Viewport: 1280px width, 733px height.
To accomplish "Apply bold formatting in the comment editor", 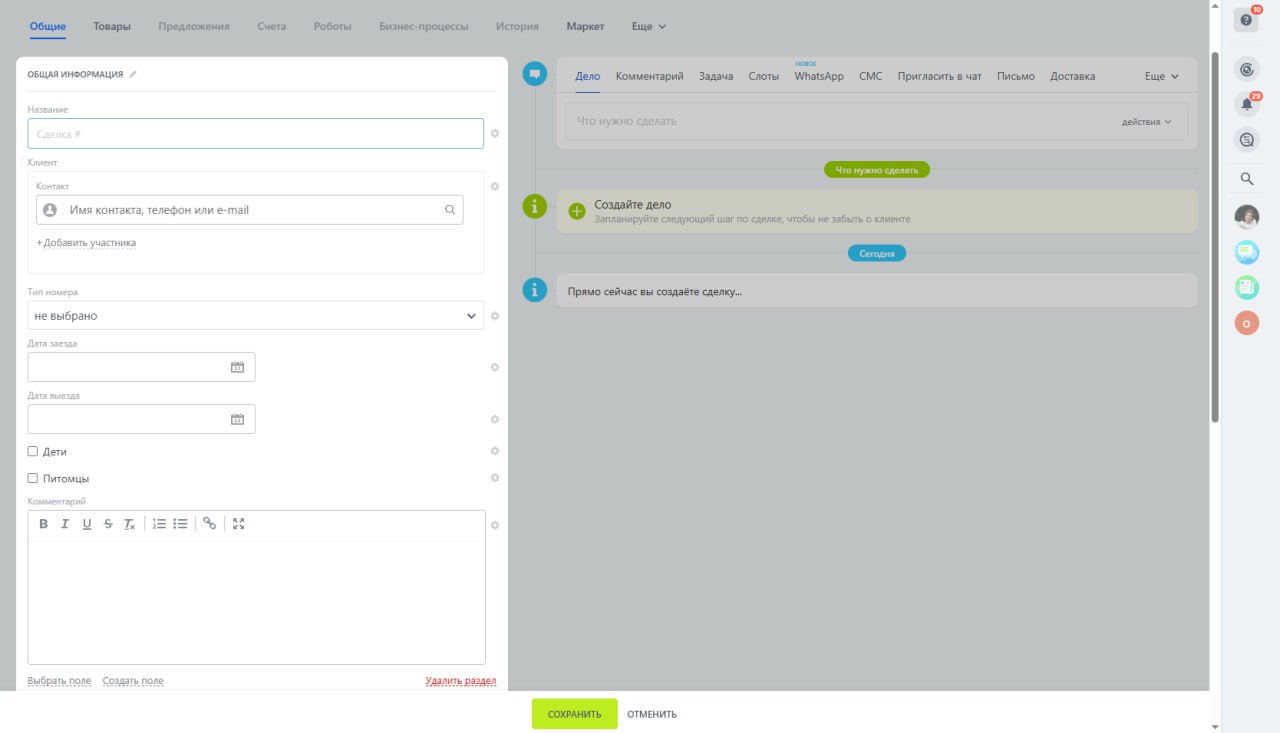I will pyautogui.click(x=43, y=524).
